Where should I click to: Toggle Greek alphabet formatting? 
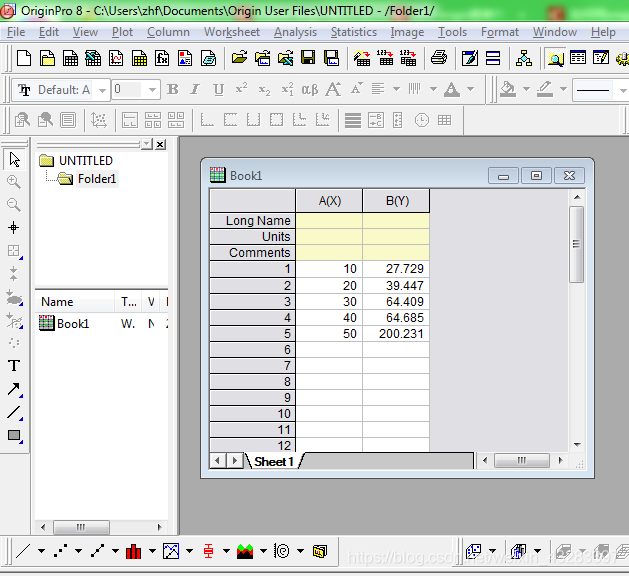click(309, 89)
